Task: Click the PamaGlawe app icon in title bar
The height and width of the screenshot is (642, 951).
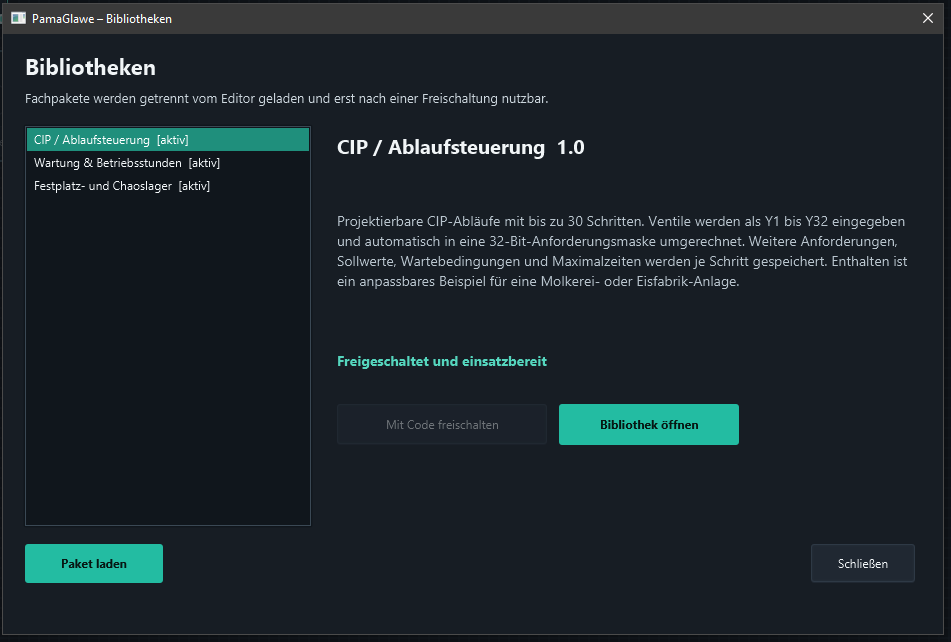Action: click(x=18, y=18)
